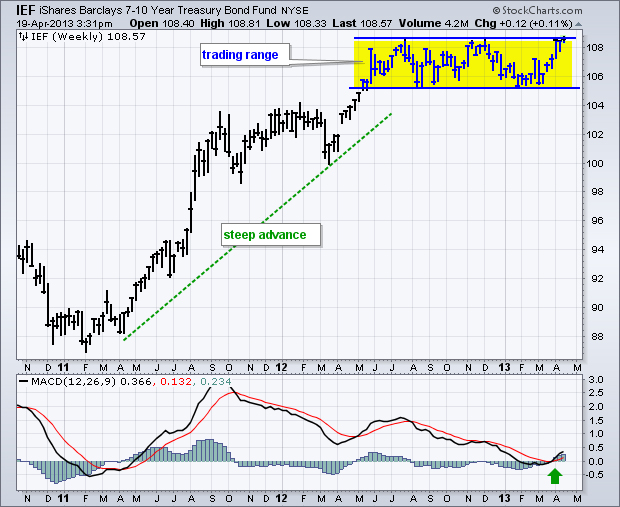Click the small triangle after Chg value

pos(578,25)
